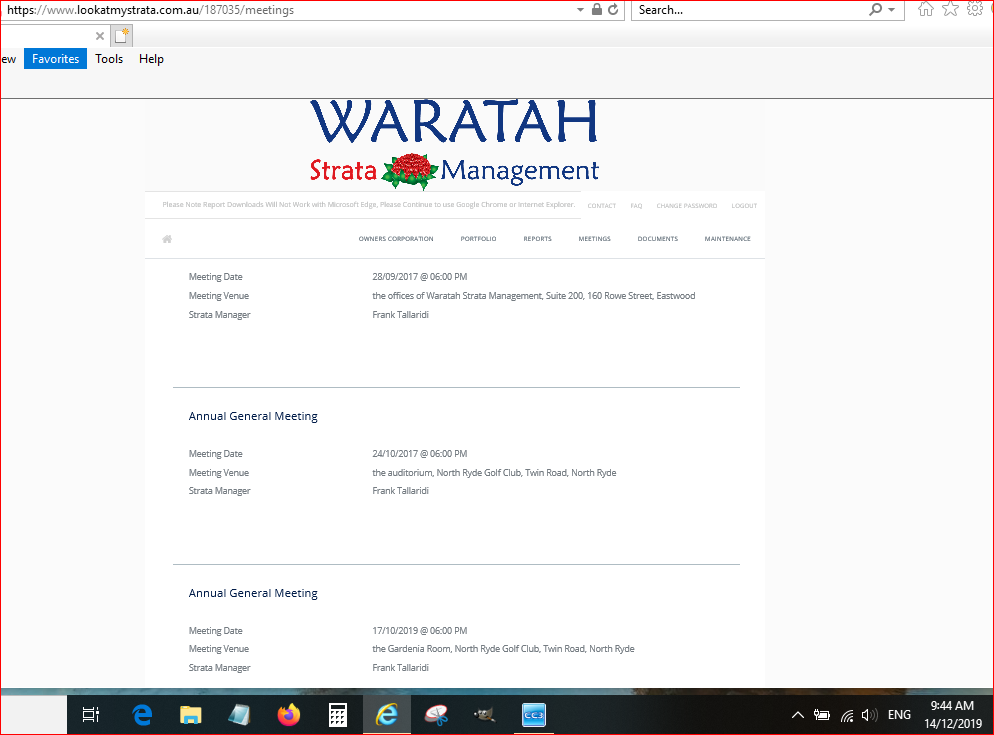Open the Meetings nav item
Image resolution: width=994 pixels, height=735 pixels.
595,239
